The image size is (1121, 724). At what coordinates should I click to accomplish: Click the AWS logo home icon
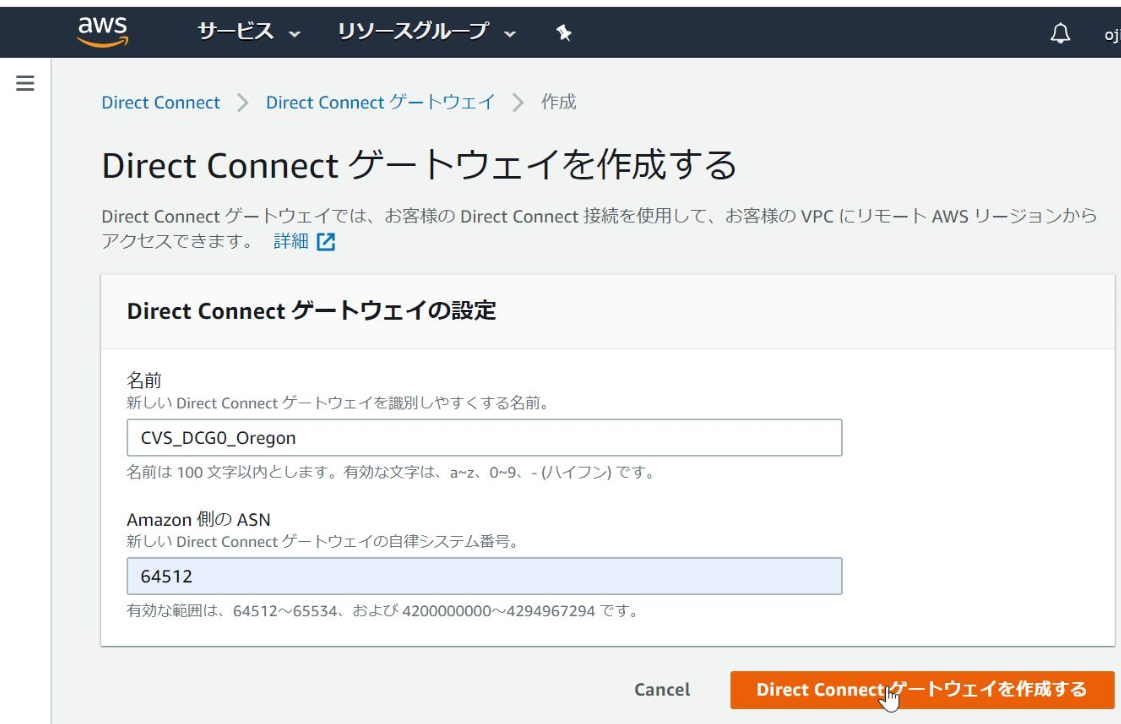(103, 31)
